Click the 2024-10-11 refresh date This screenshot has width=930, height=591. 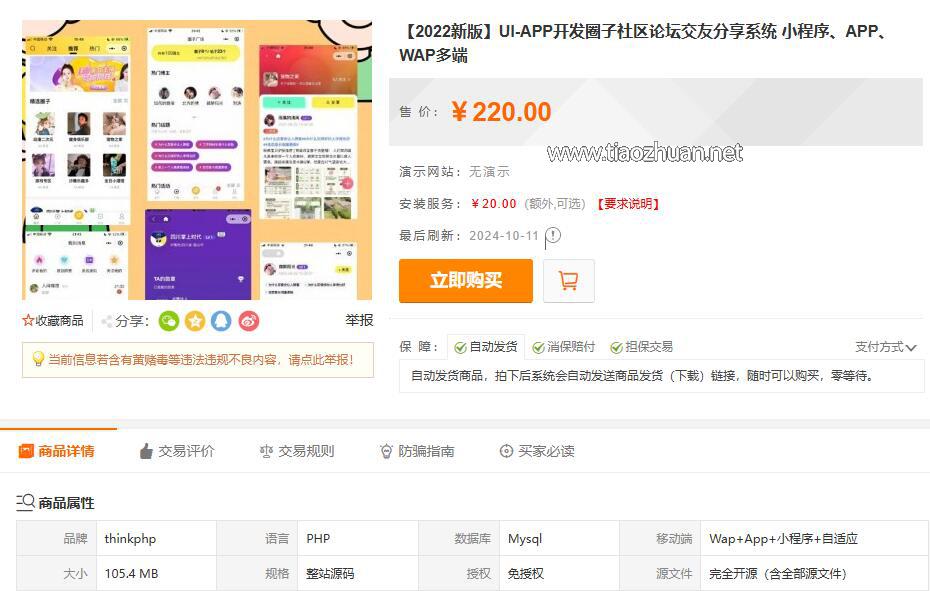(x=504, y=236)
